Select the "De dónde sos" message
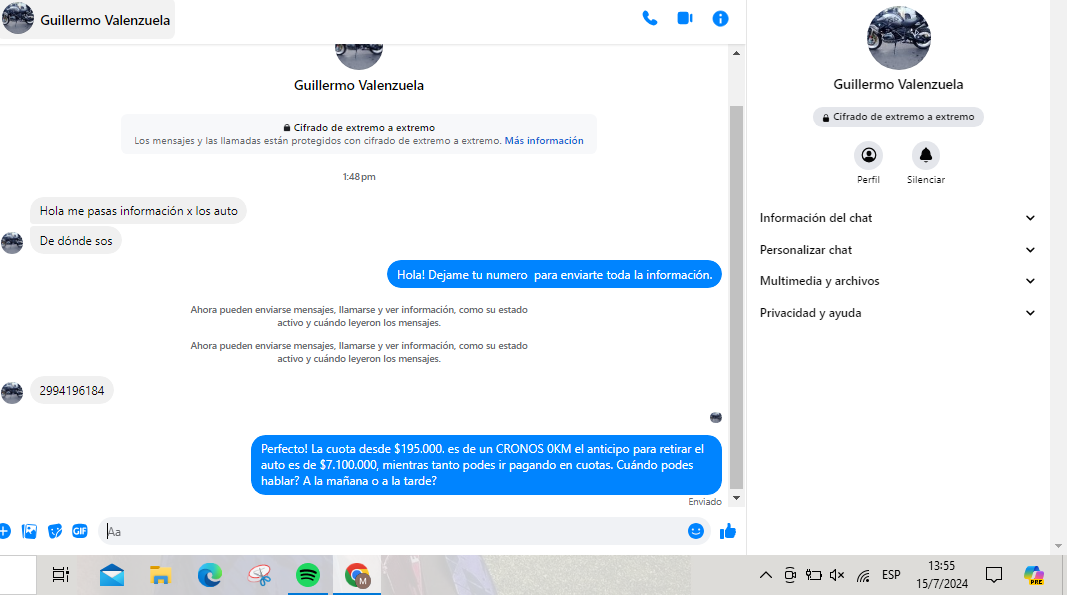Viewport: 1067px width, 595px height. click(76, 241)
